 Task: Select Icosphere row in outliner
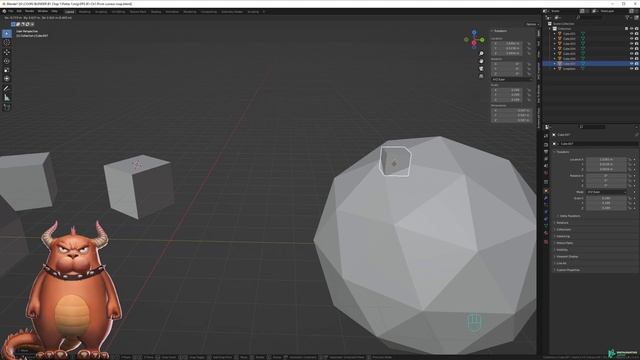point(590,69)
